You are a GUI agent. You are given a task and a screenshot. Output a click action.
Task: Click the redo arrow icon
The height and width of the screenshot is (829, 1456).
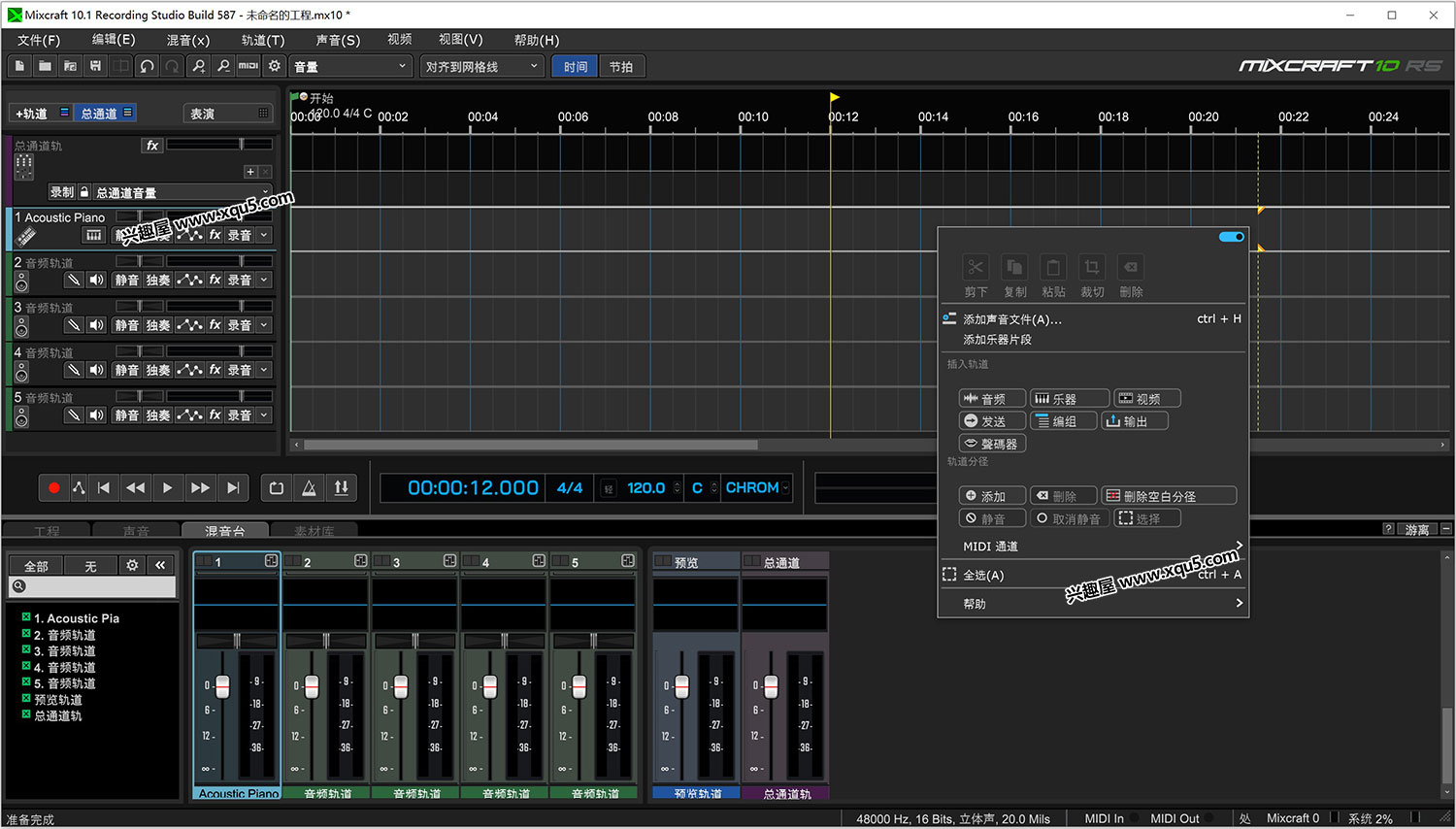click(x=172, y=66)
